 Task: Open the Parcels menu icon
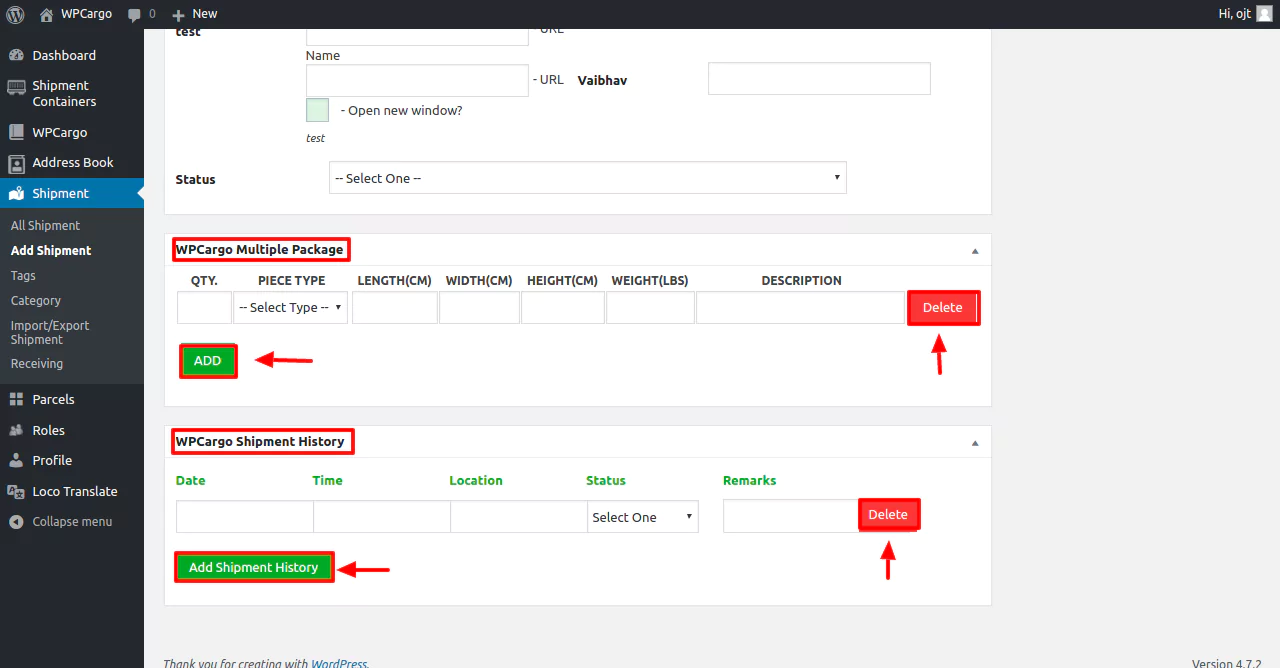click(16, 399)
